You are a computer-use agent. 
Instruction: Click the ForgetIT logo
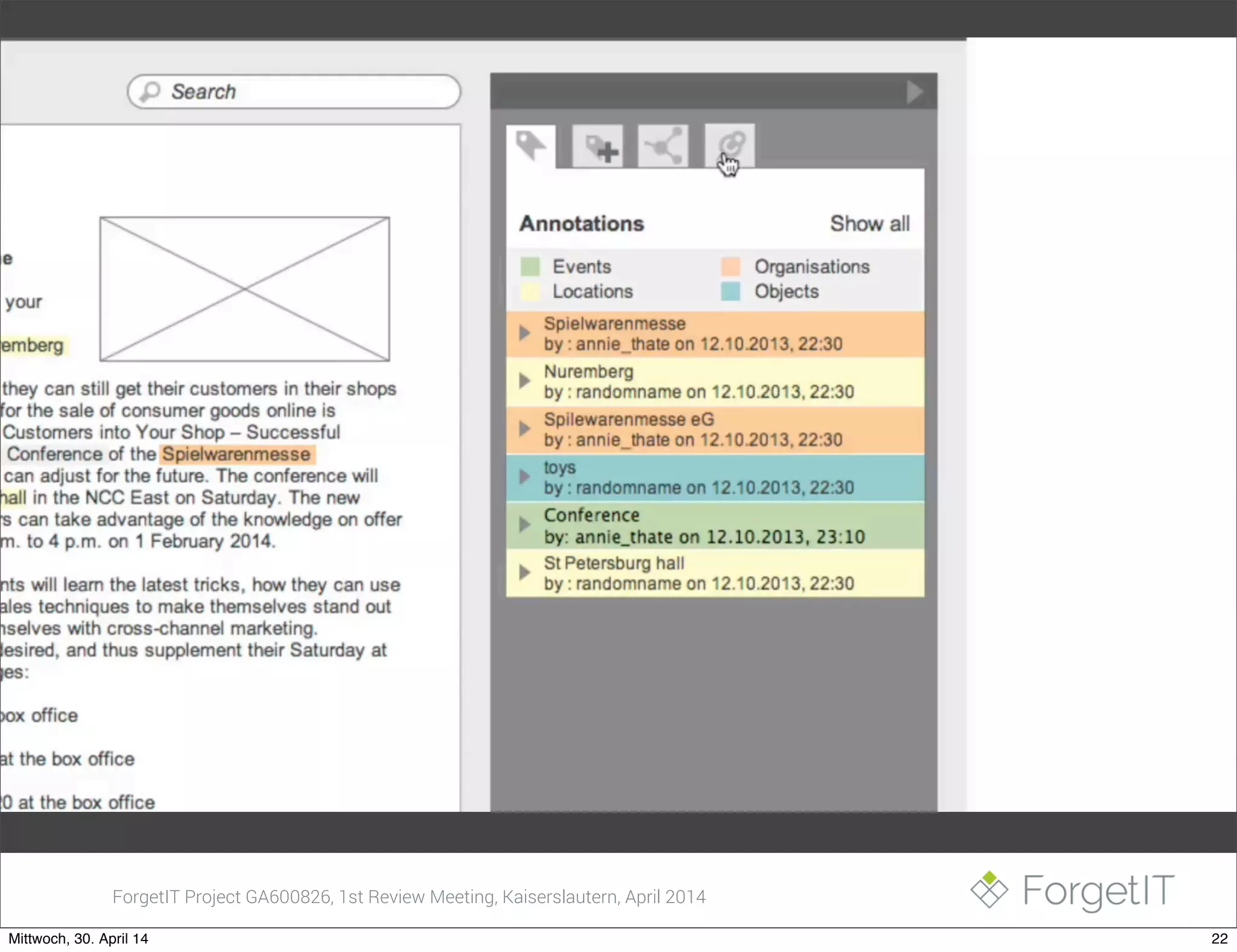(x=1072, y=890)
